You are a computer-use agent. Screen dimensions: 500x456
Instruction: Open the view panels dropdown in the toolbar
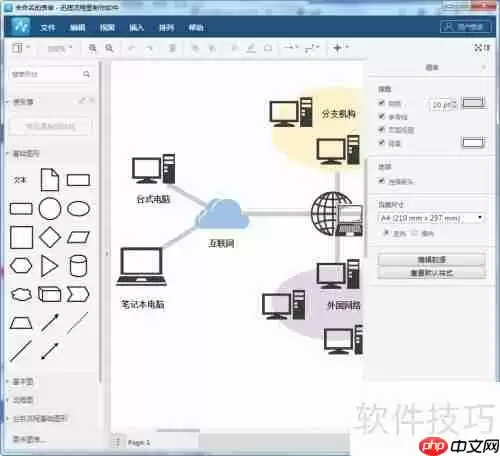[x=21, y=48]
